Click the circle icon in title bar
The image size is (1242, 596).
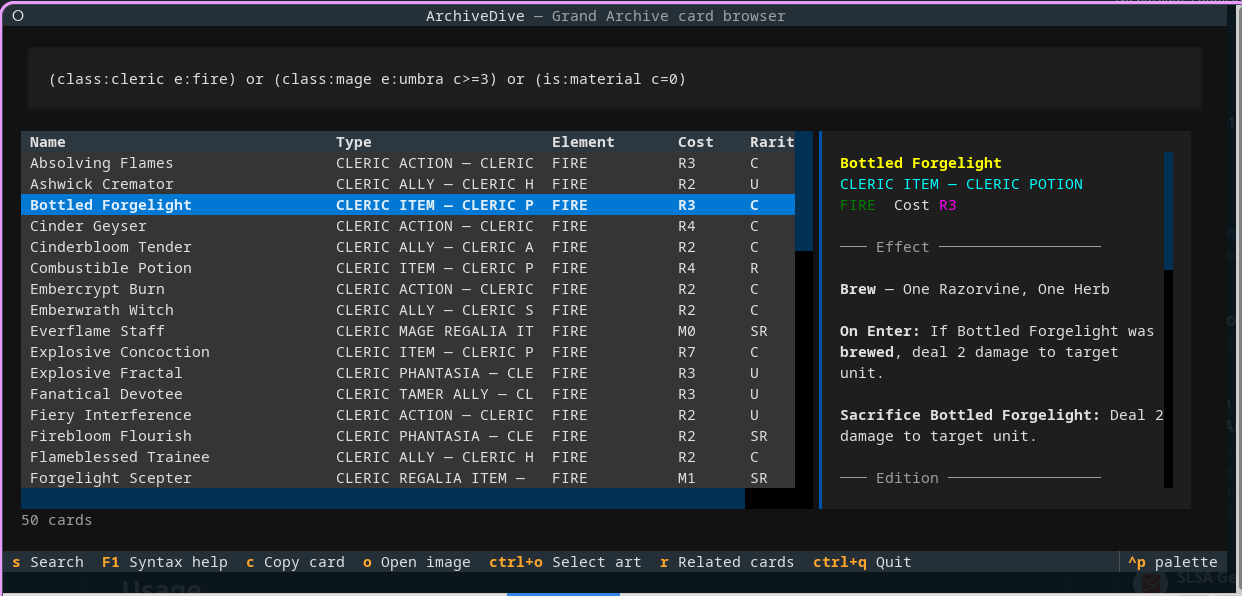18,16
